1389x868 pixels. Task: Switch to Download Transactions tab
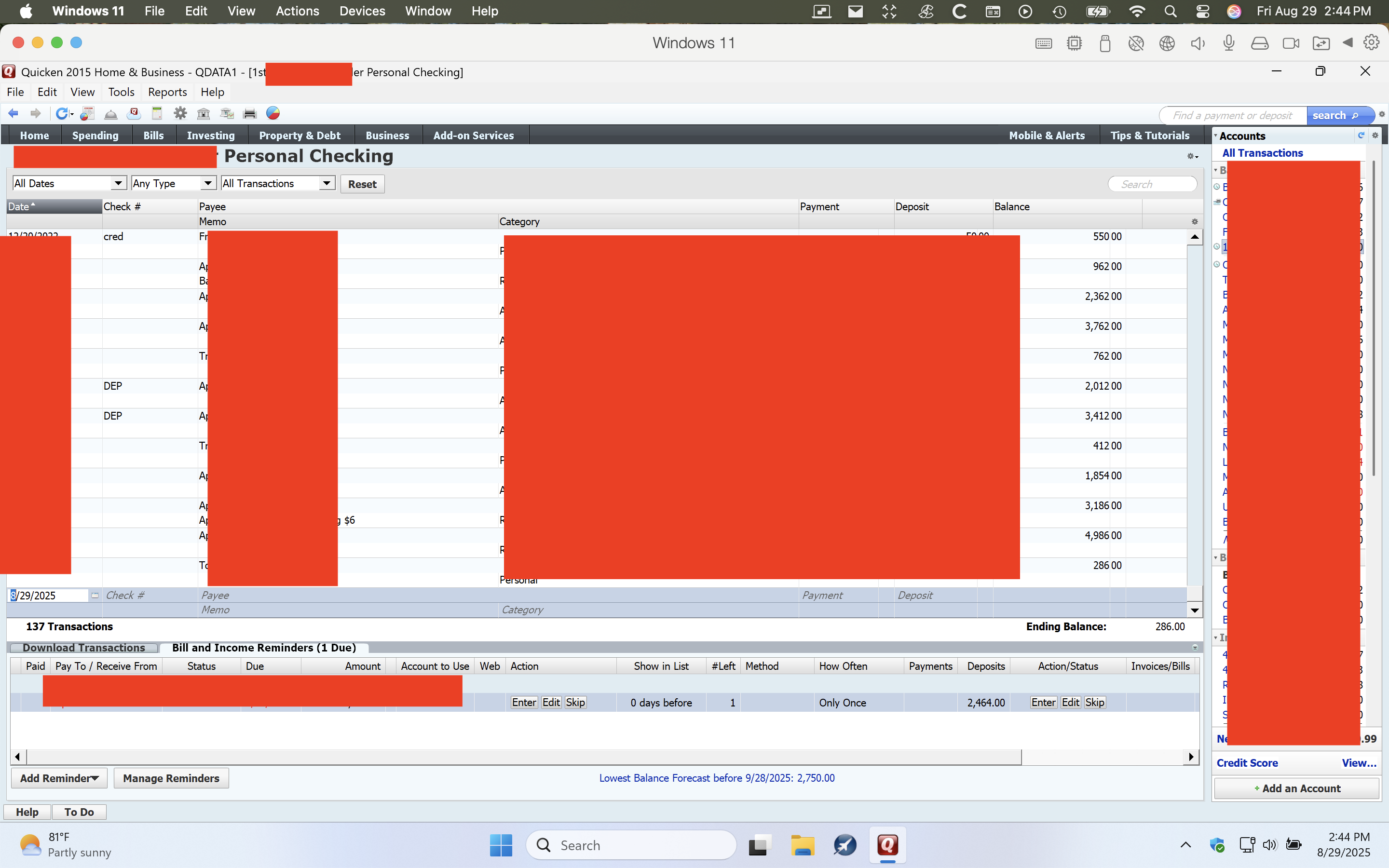pyautogui.click(x=84, y=648)
